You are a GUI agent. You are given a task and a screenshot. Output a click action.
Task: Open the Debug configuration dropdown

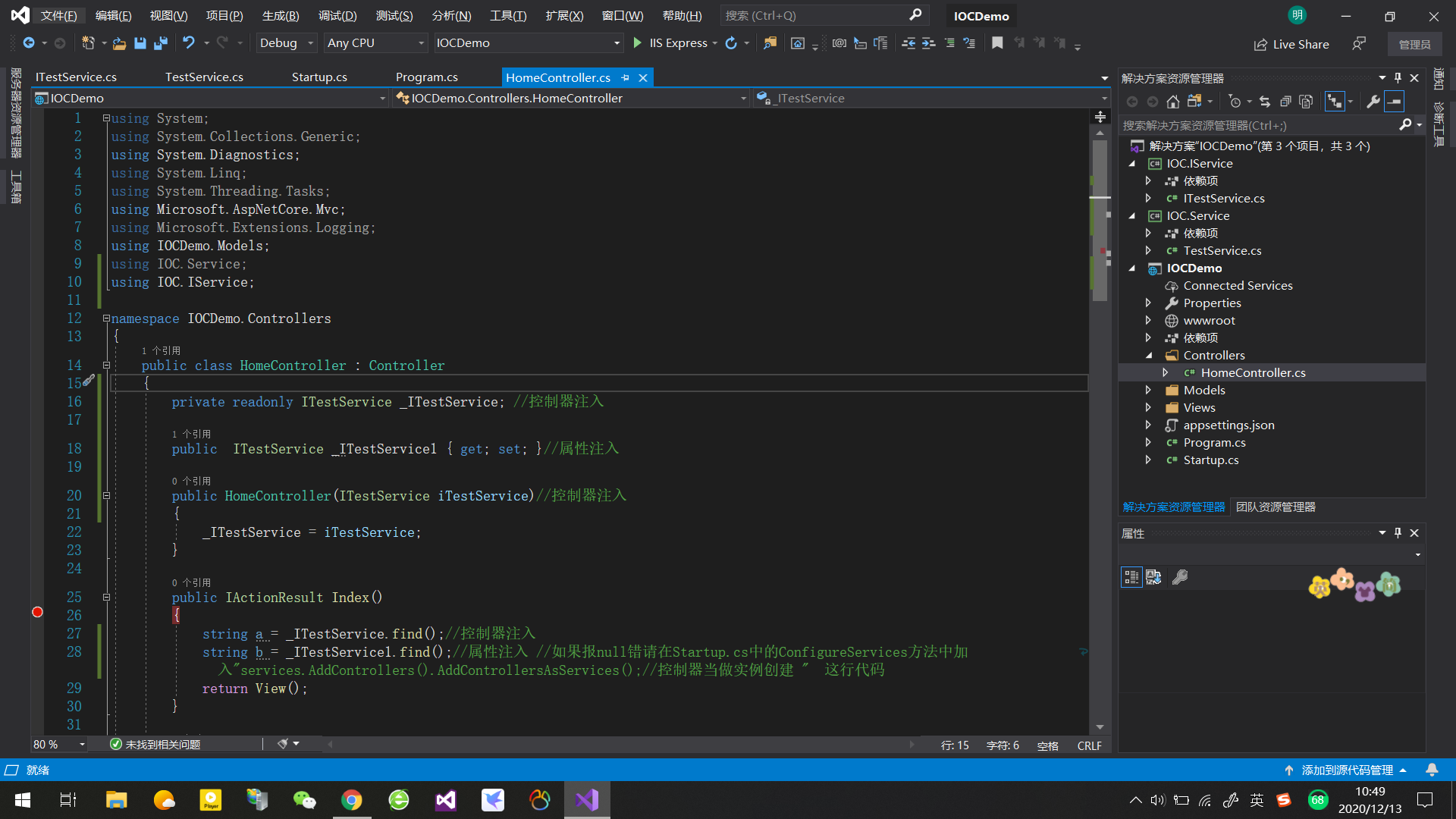click(x=311, y=43)
